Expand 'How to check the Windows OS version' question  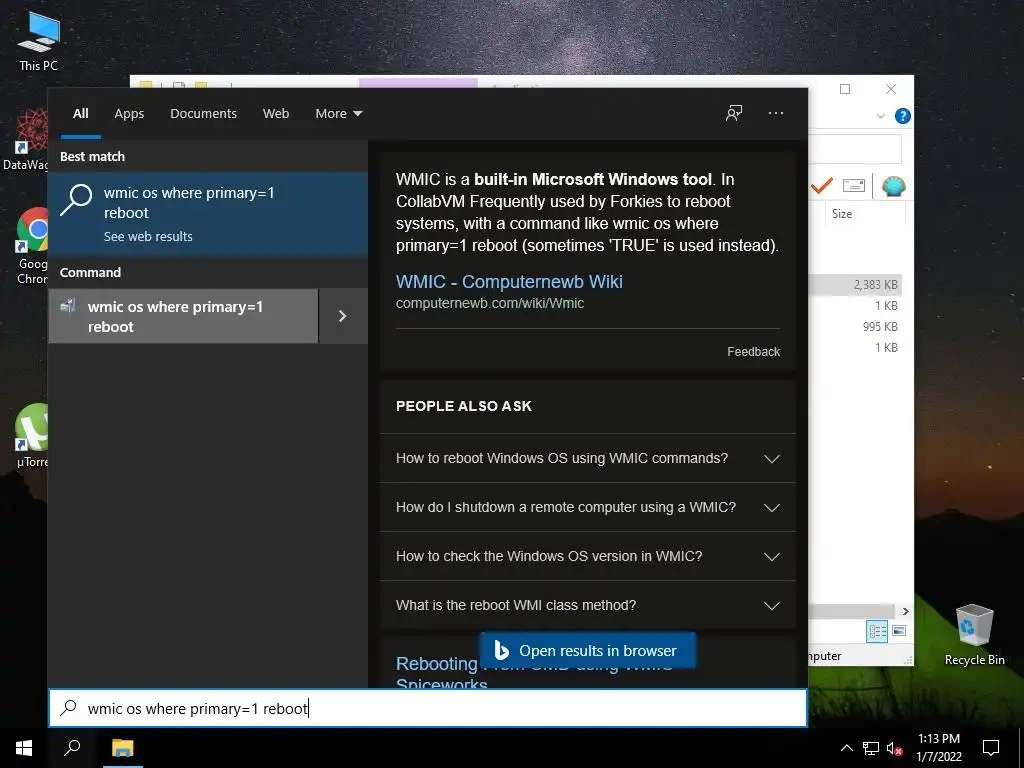point(588,556)
